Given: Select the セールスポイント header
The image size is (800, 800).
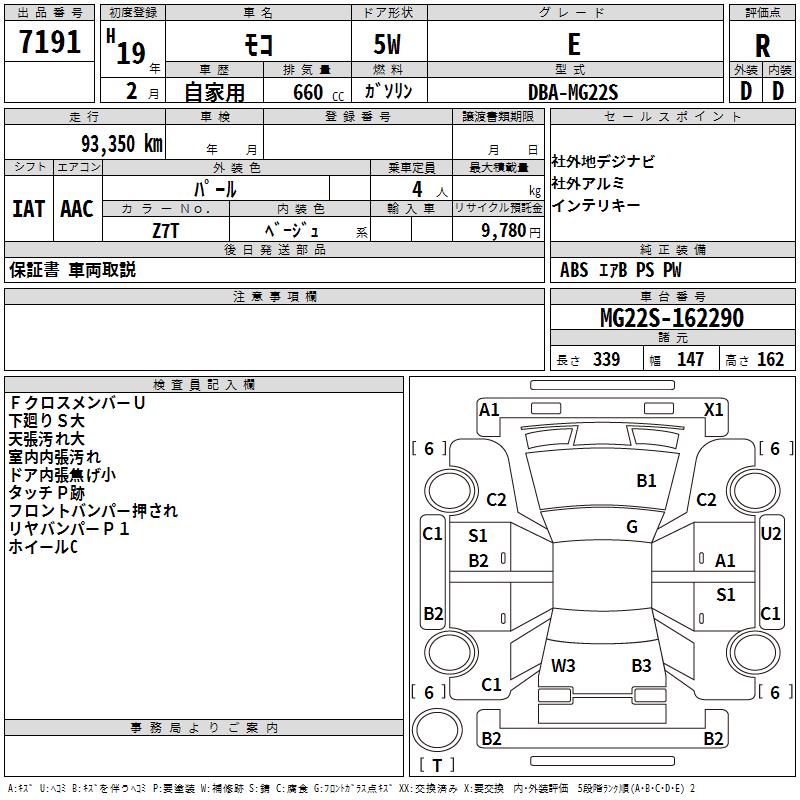Looking at the screenshot, I should pos(672,116).
